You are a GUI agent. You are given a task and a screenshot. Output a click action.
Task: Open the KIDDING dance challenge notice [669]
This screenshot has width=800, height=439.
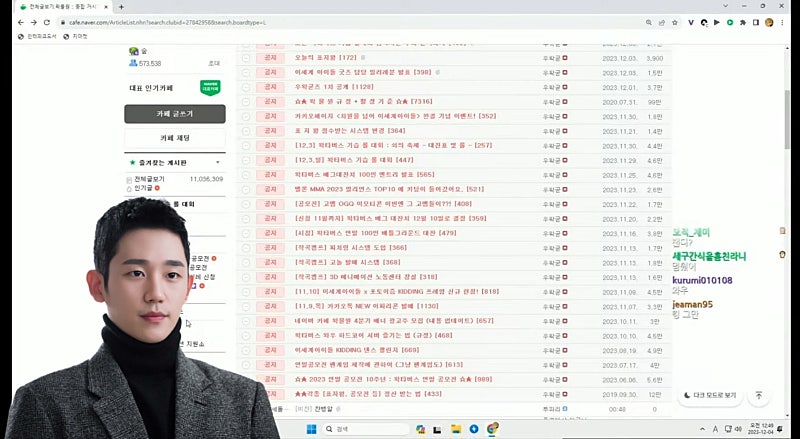click(x=357, y=350)
